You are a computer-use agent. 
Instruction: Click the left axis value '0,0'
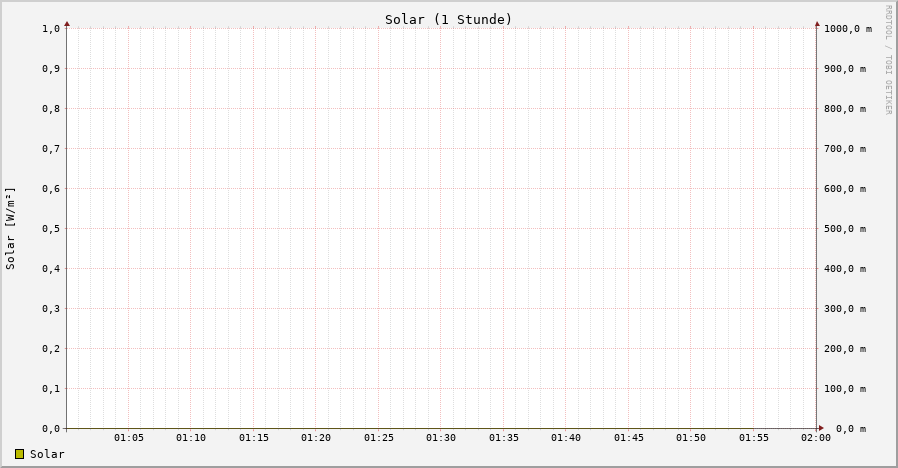51,428
